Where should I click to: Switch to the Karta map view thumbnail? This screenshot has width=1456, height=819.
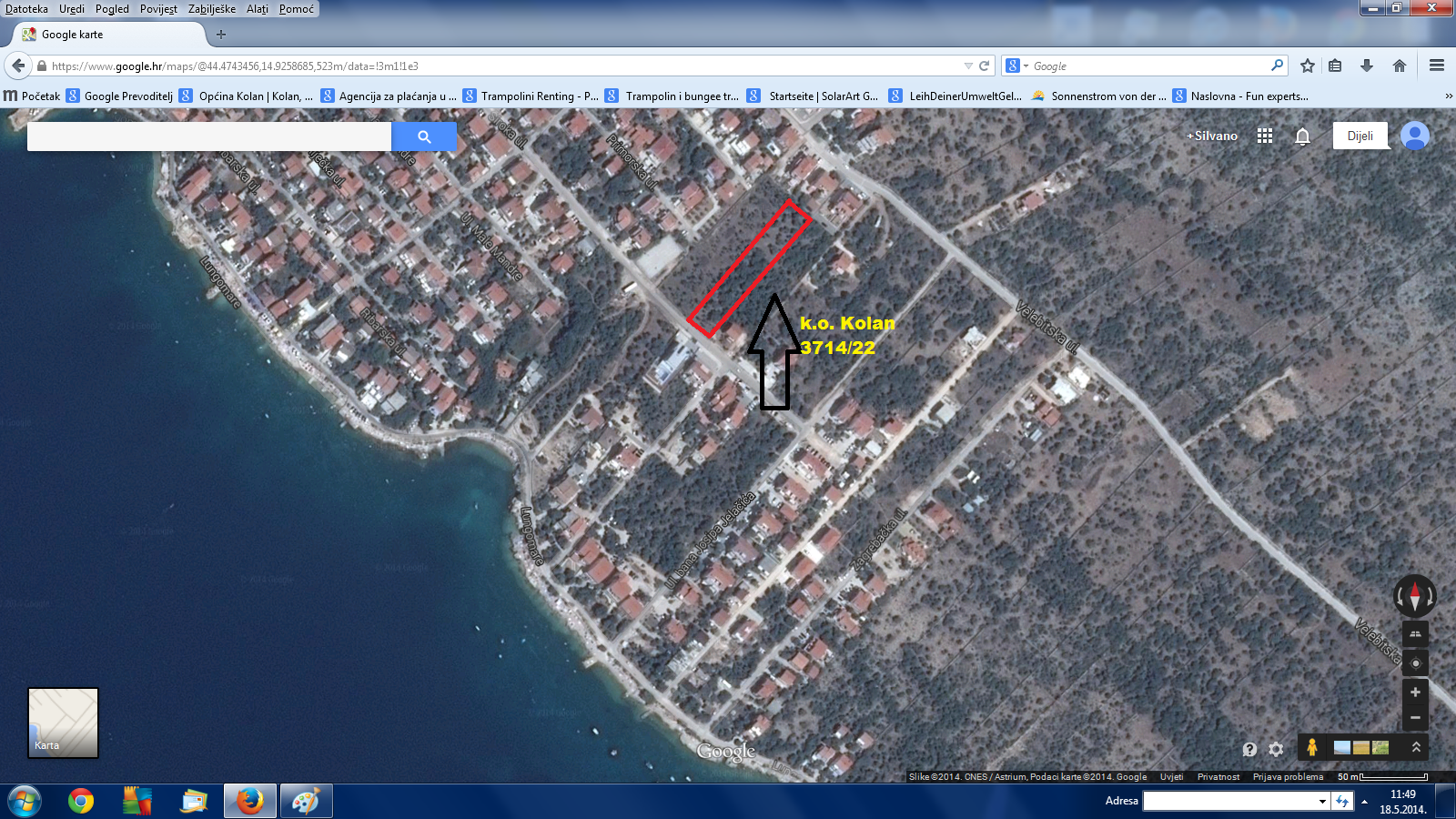point(63,723)
